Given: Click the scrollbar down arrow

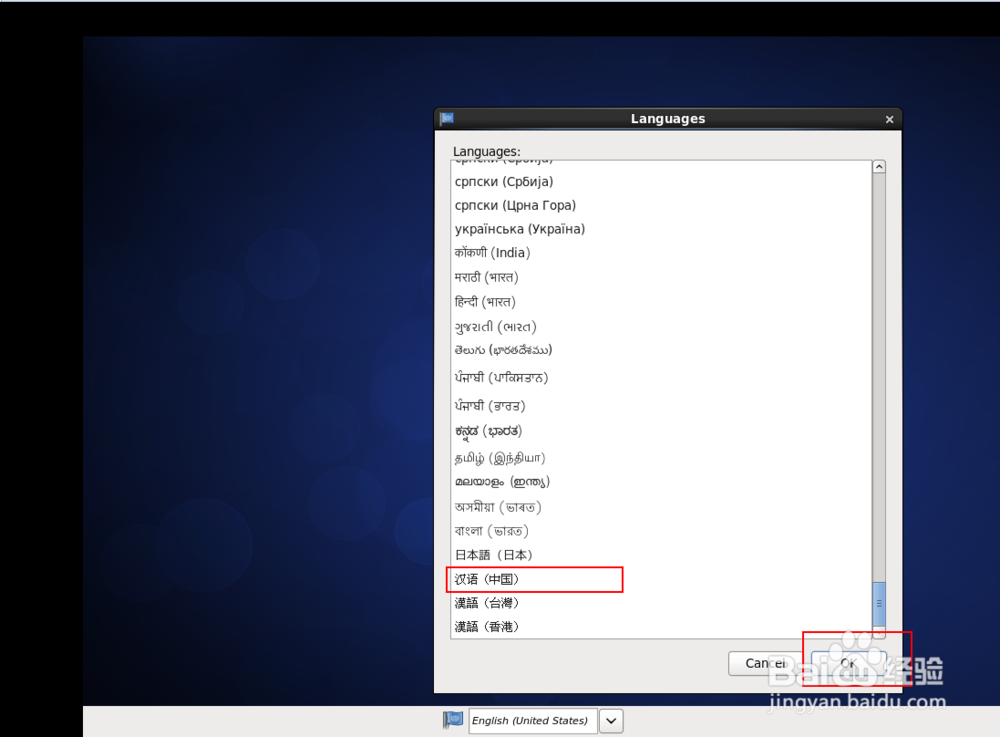Looking at the screenshot, I should click(879, 633).
